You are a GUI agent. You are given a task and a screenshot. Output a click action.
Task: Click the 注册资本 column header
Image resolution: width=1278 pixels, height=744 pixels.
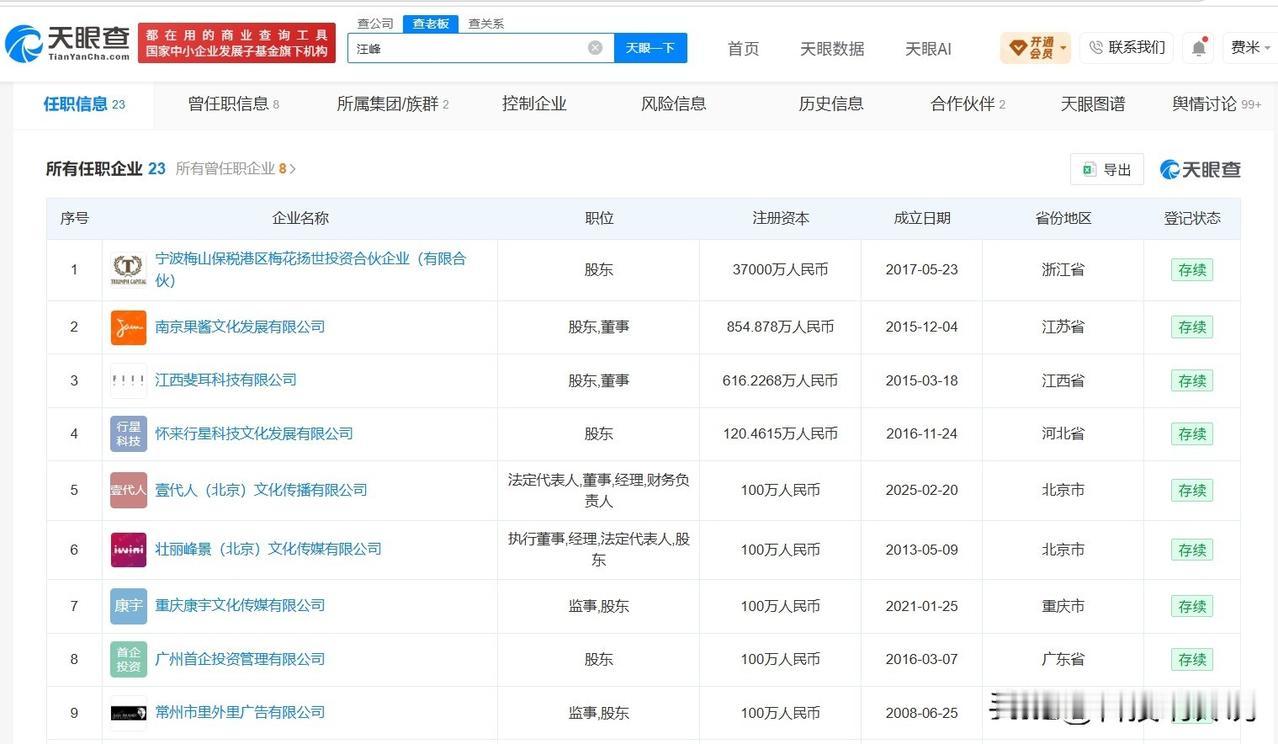pyautogui.click(x=781, y=218)
